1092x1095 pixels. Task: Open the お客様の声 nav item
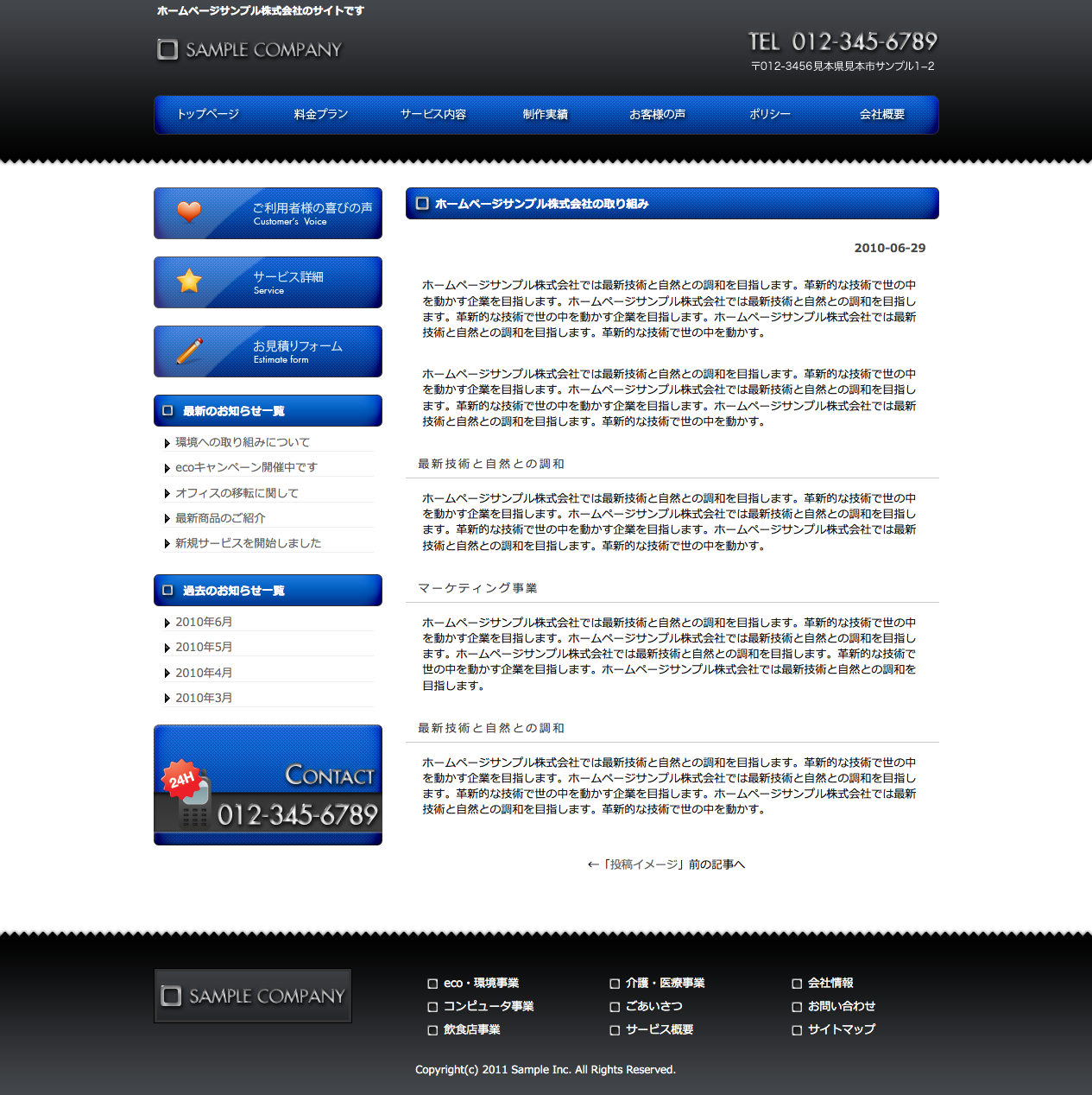point(658,115)
